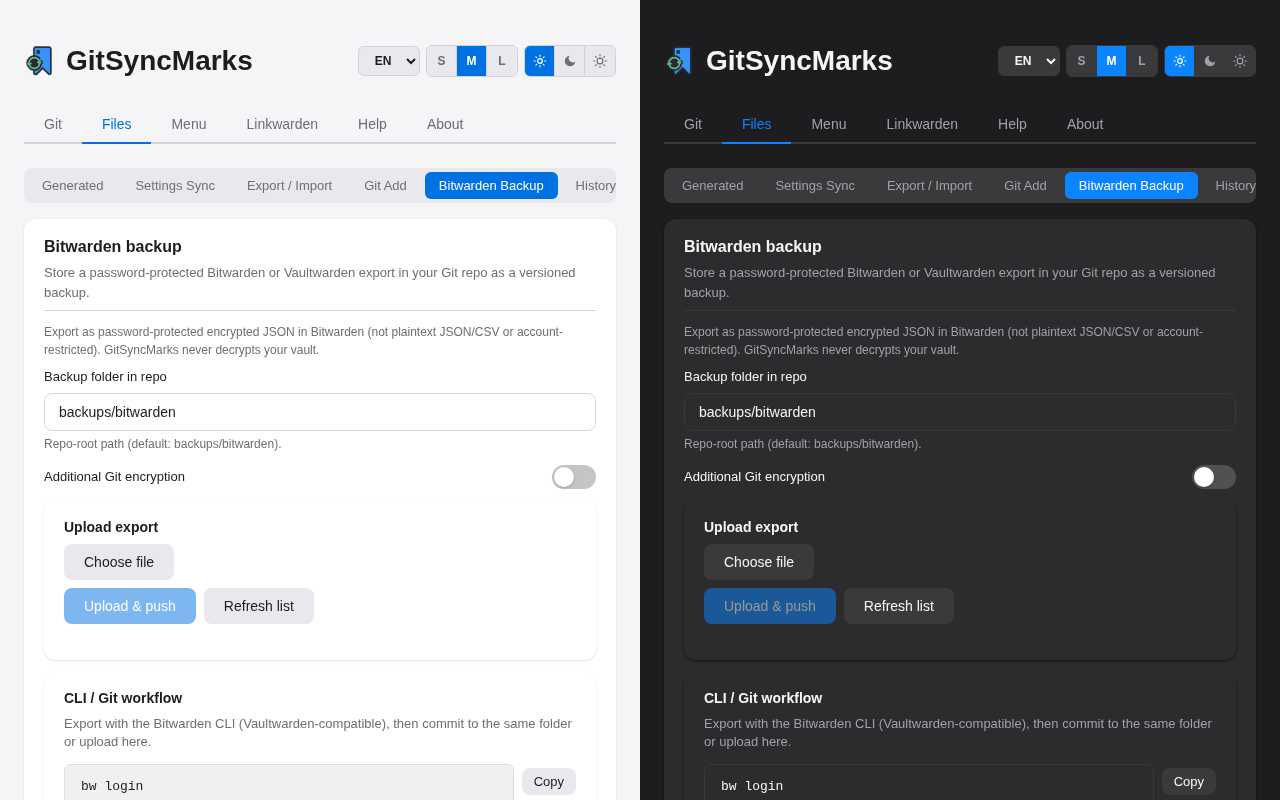
Task: Set size to L in light panel
Action: [x=502, y=61]
